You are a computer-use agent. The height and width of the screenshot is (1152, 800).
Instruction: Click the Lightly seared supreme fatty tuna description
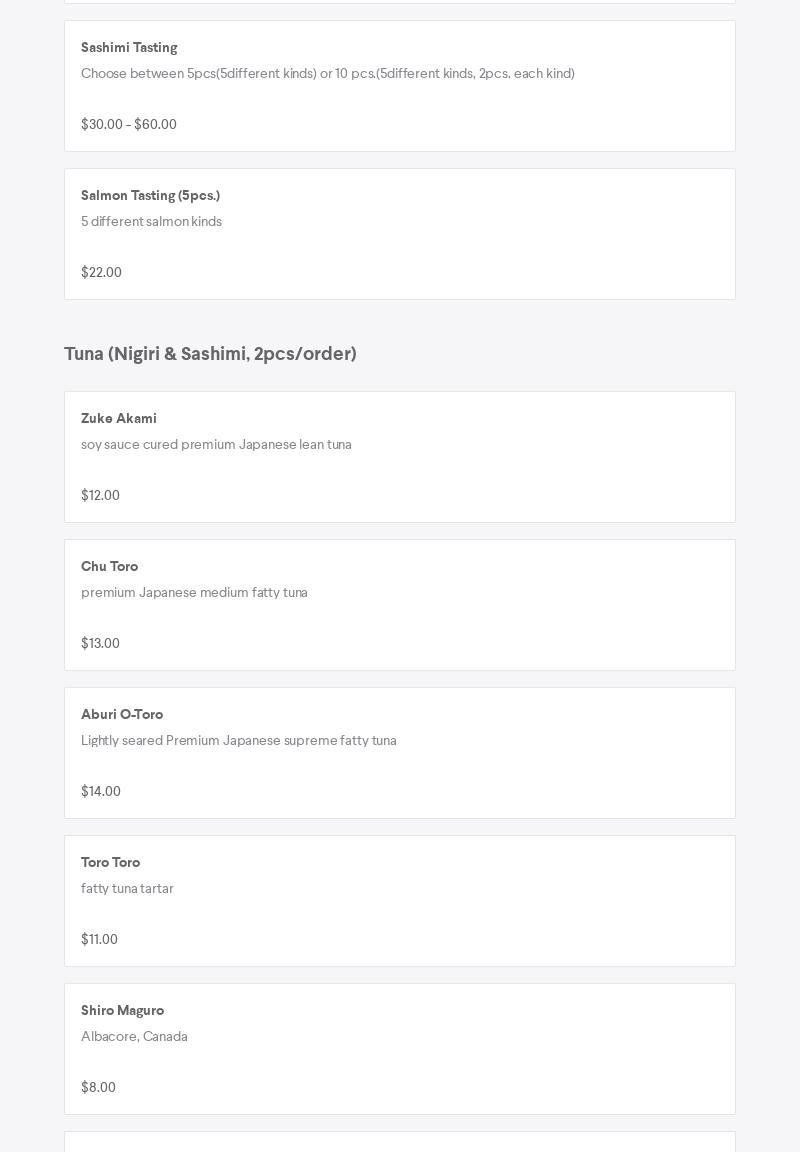(238, 741)
